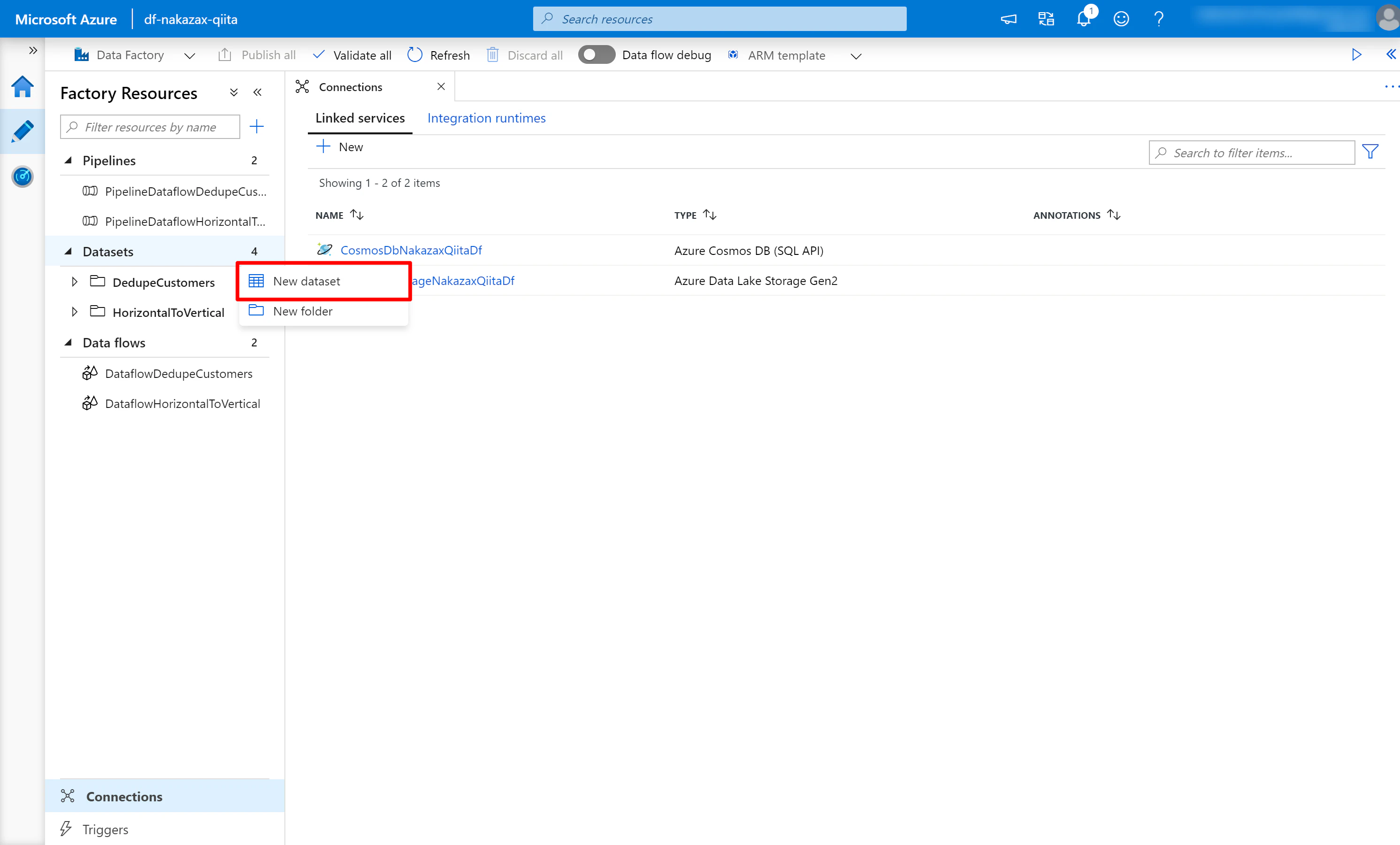The image size is (1400, 845).
Task: Close the Connections tab
Action: [441, 86]
